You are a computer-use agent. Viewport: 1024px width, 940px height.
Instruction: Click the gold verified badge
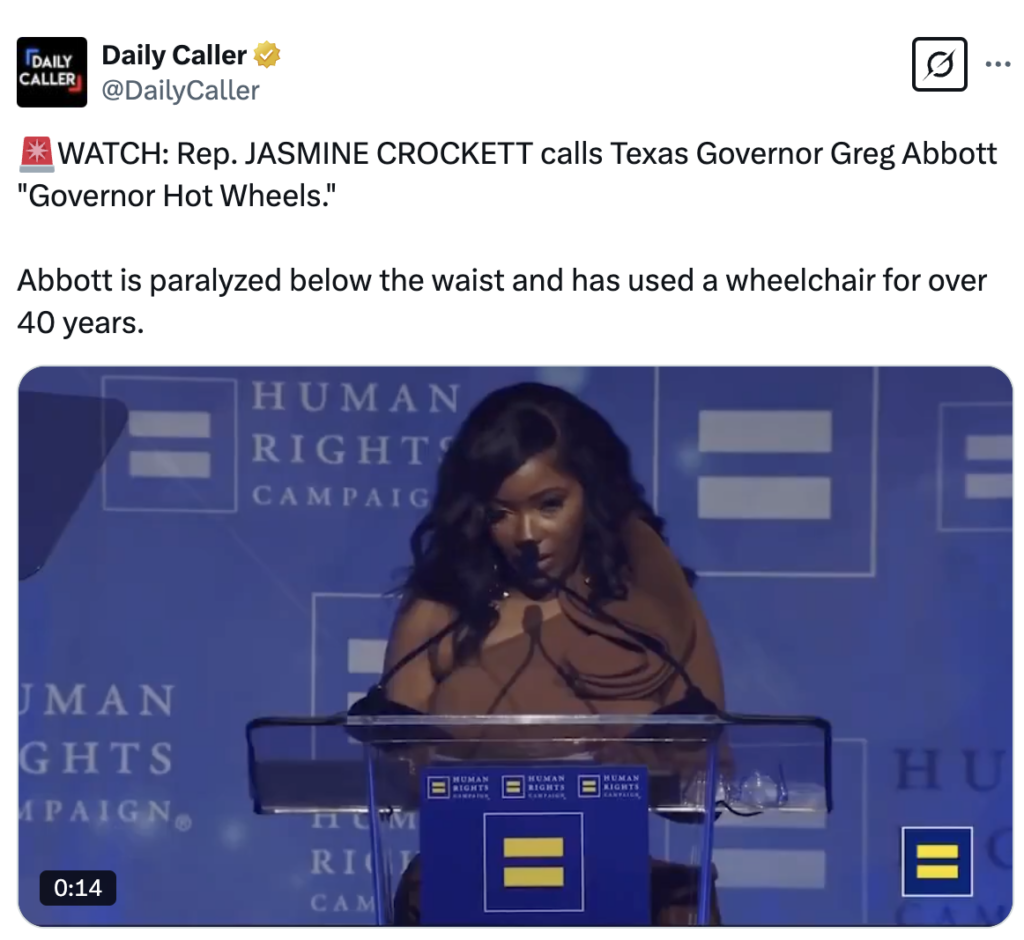coord(266,55)
